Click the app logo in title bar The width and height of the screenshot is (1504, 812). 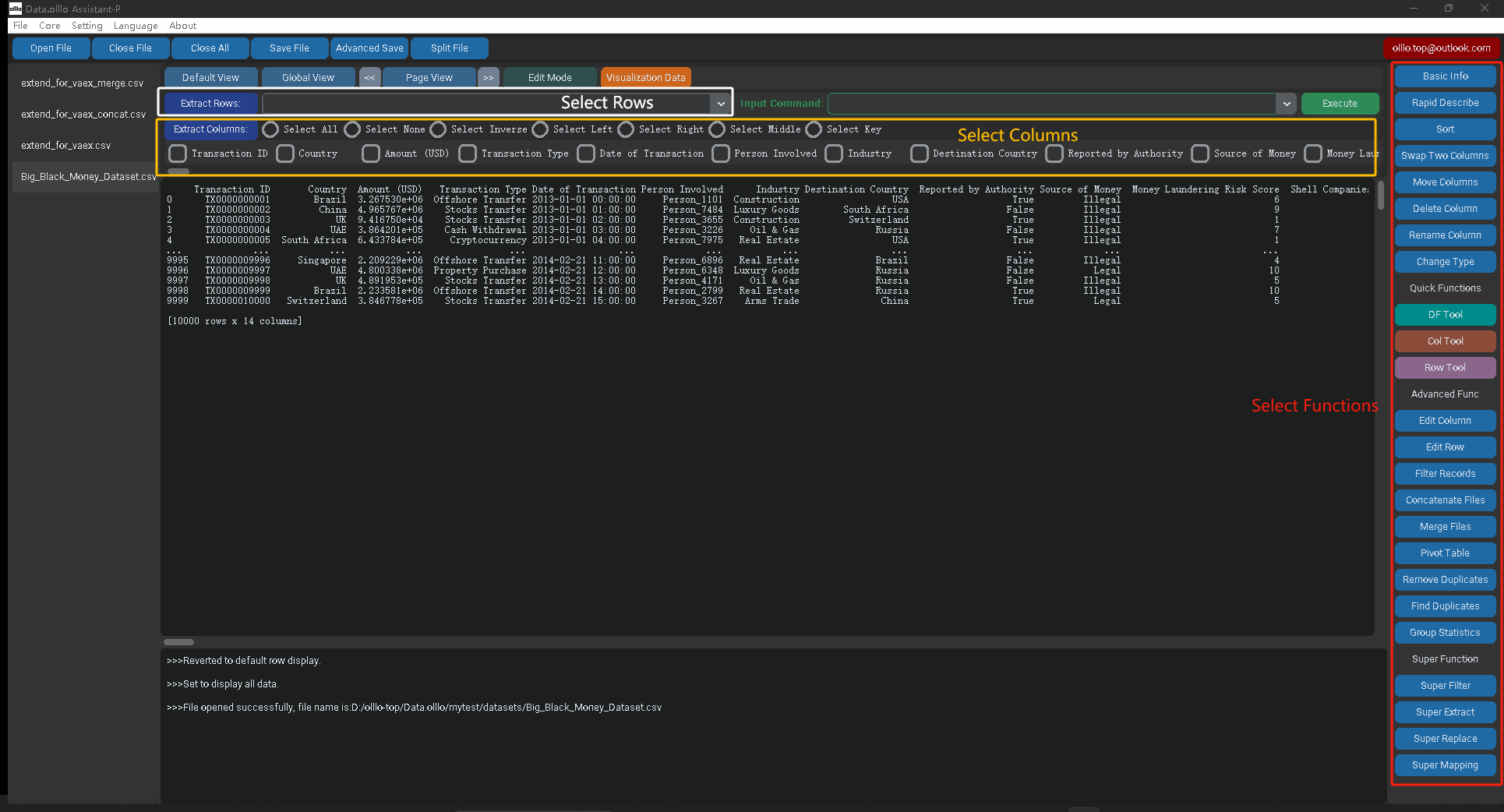pyautogui.click(x=15, y=9)
